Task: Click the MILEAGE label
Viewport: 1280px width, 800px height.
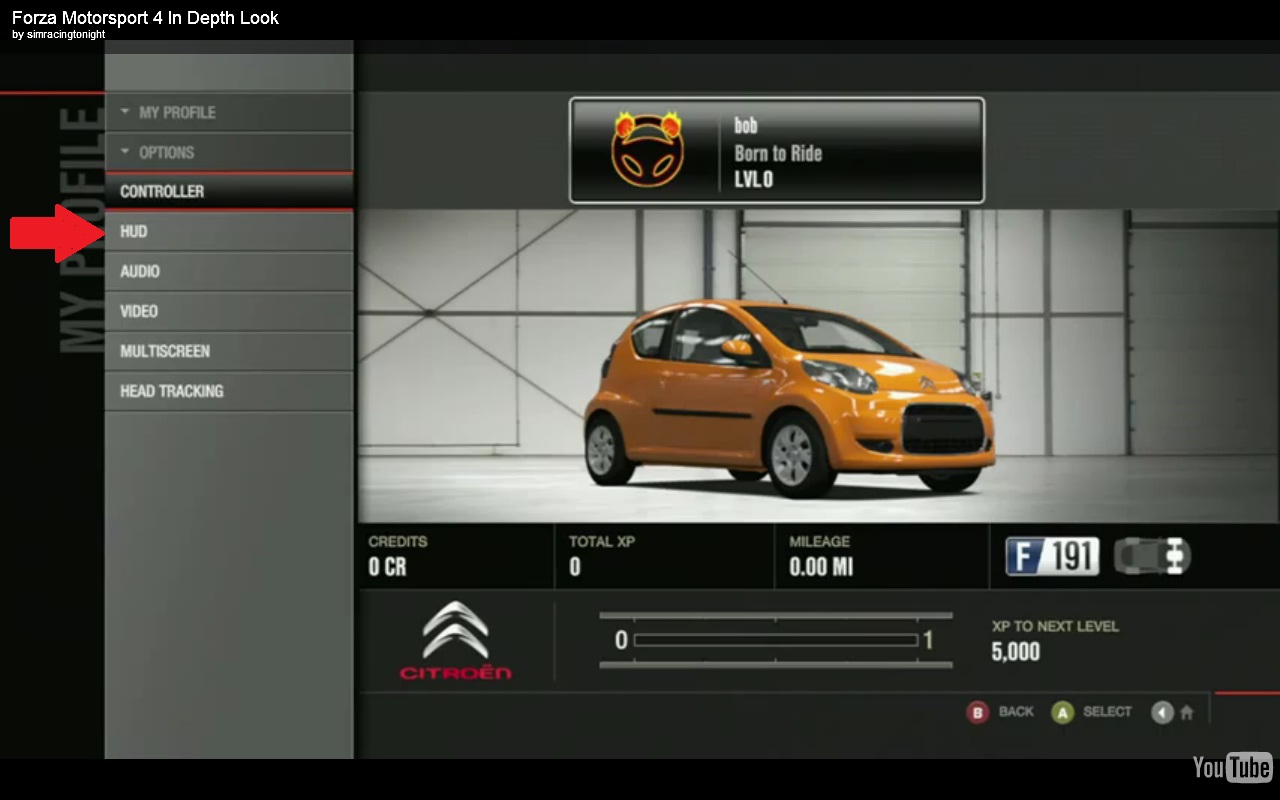Action: point(819,541)
